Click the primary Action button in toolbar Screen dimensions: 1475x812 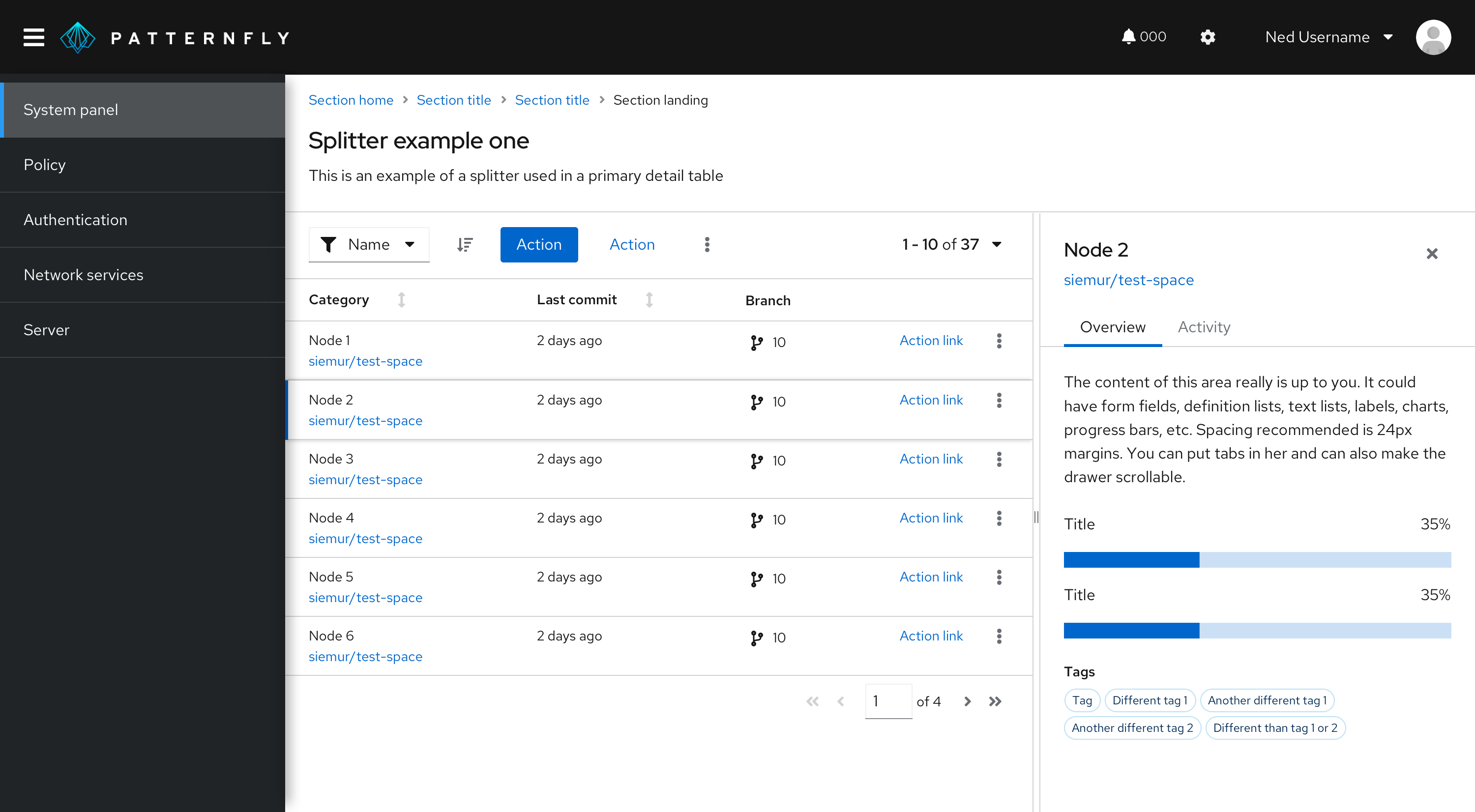(x=538, y=244)
